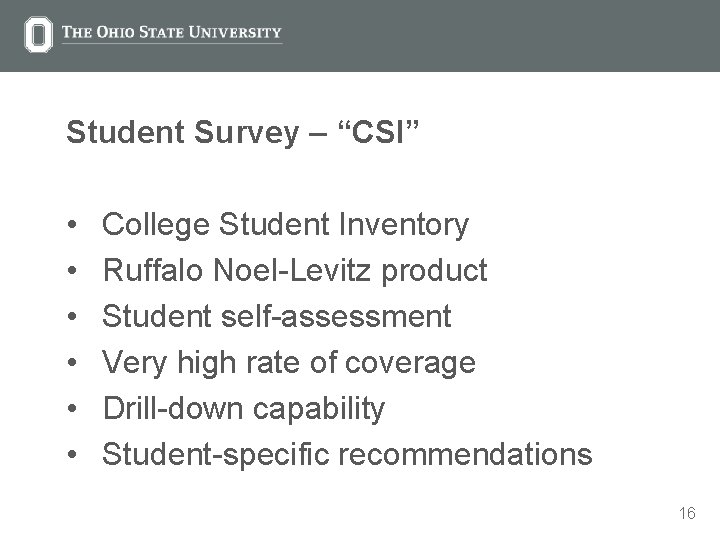The width and height of the screenshot is (720, 540).
Task: Select Student self-assessment bullet text
Action: coord(277,317)
